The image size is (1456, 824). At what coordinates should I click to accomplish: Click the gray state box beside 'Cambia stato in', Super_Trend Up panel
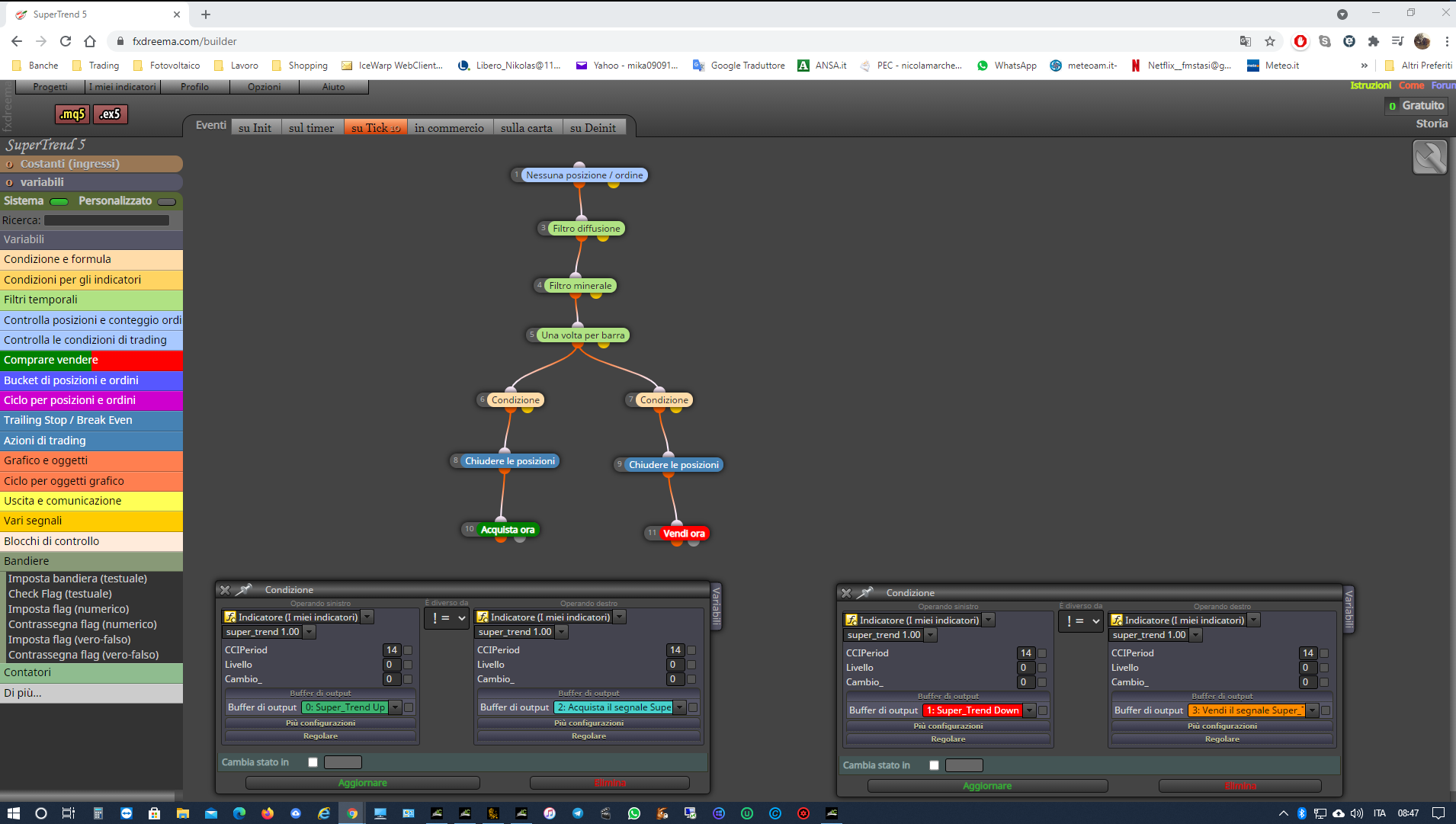pyautogui.click(x=343, y=762)
